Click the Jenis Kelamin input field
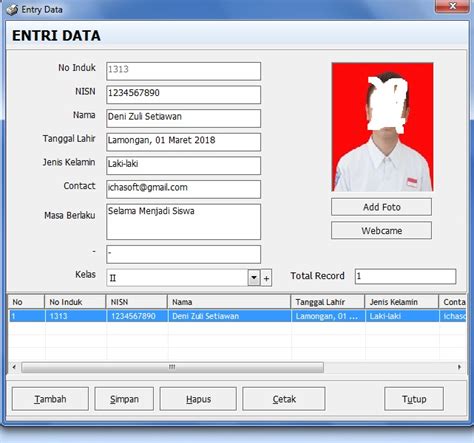 [x=183, y=166]
